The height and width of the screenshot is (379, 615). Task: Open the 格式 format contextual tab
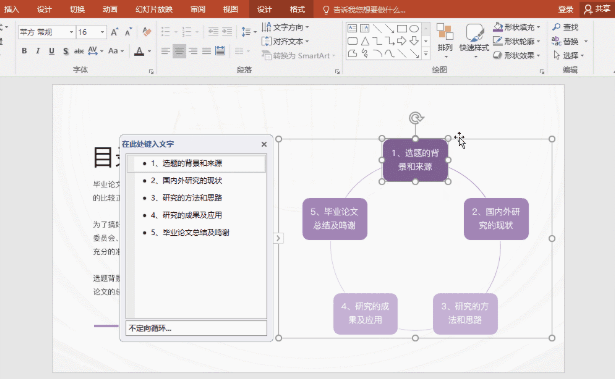(x=297, y=9)
